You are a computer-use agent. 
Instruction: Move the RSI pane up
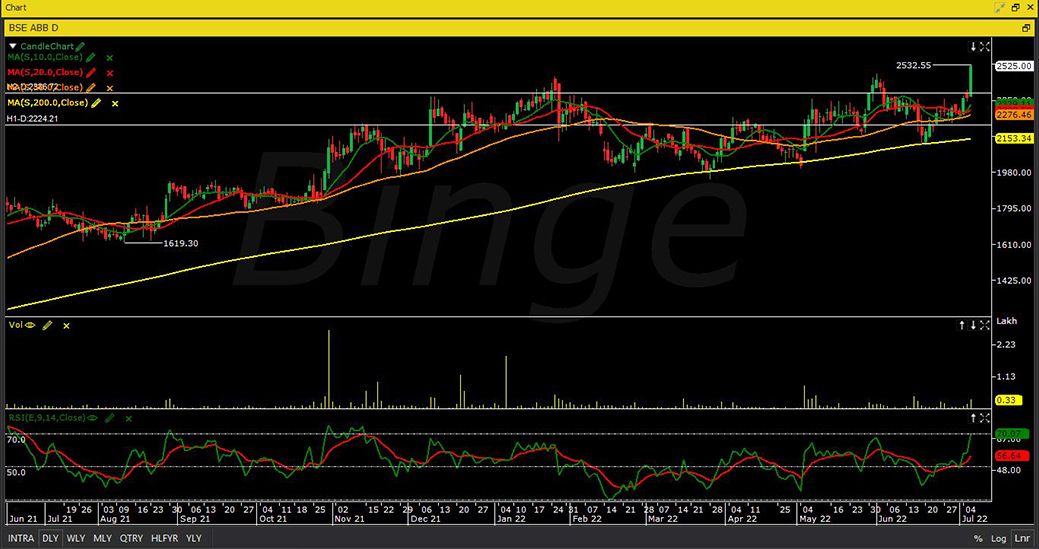click(x=973, y=418)
